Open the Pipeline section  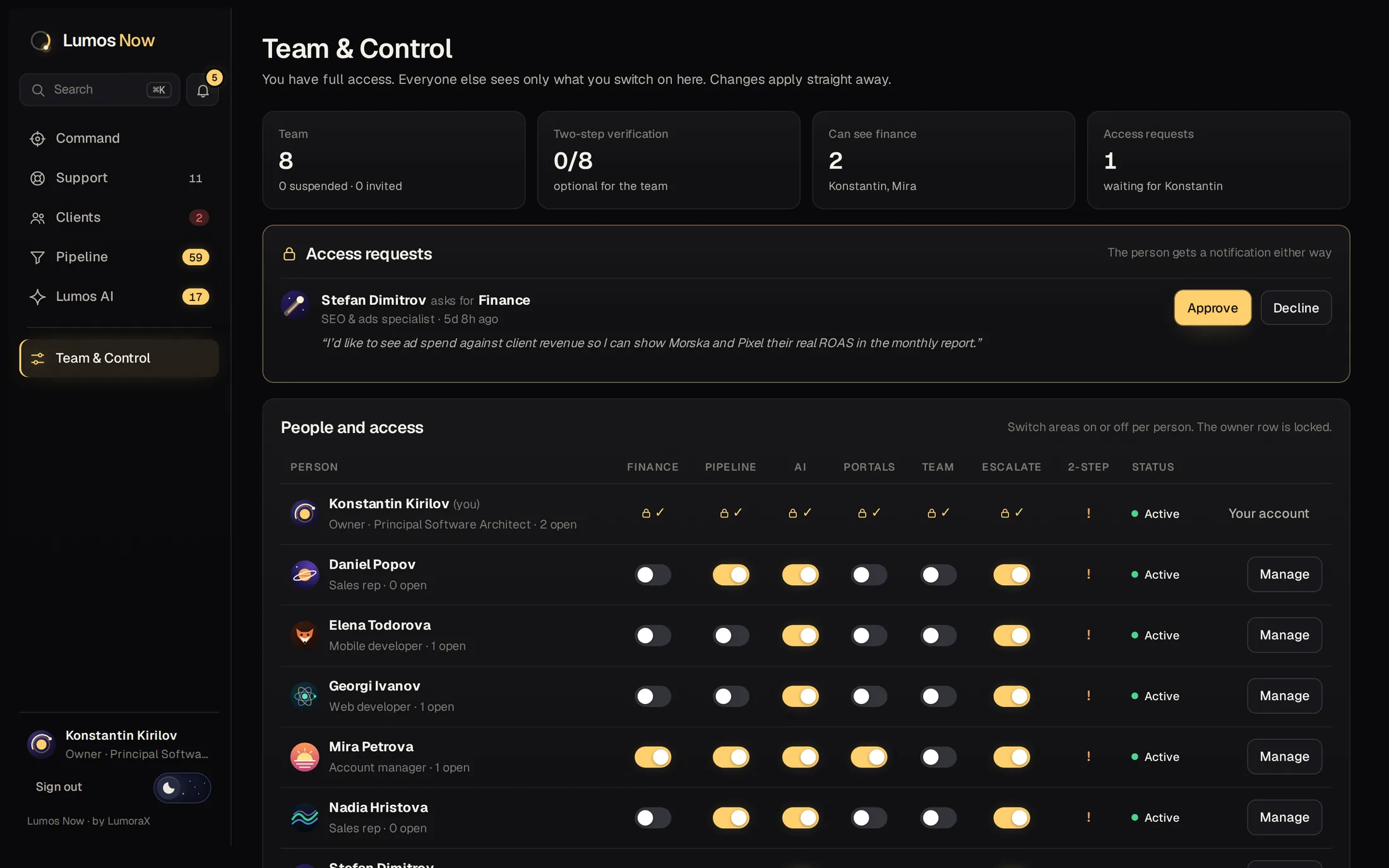point(119,257)
